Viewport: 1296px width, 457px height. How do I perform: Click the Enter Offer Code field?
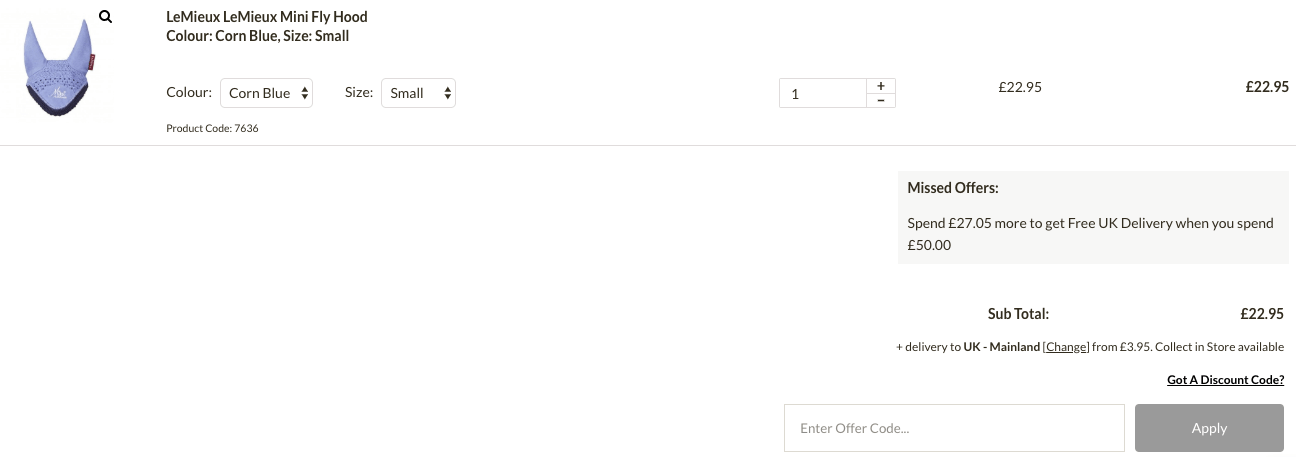coord(955,428)
